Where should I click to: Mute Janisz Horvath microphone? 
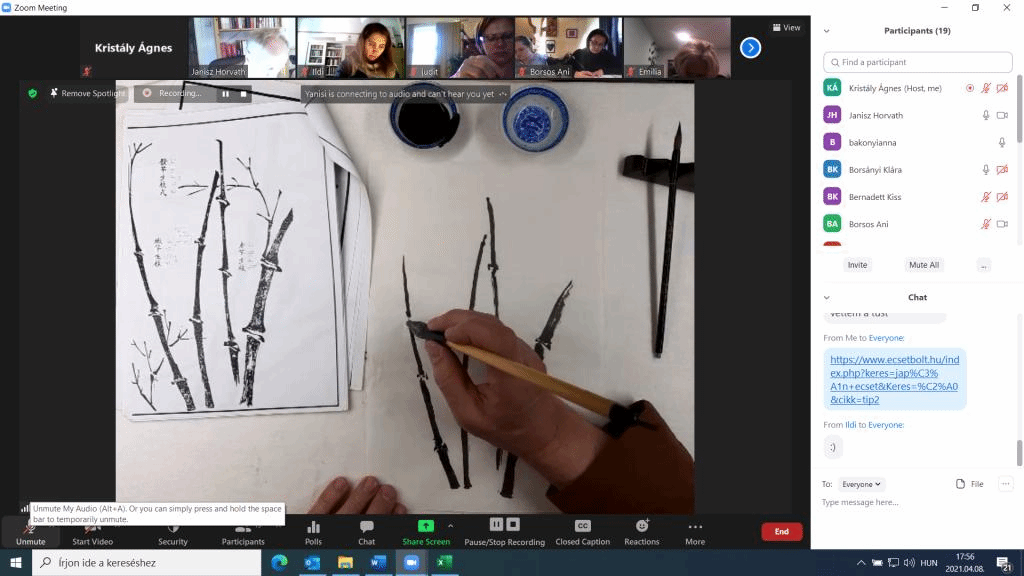pos(985,116)
